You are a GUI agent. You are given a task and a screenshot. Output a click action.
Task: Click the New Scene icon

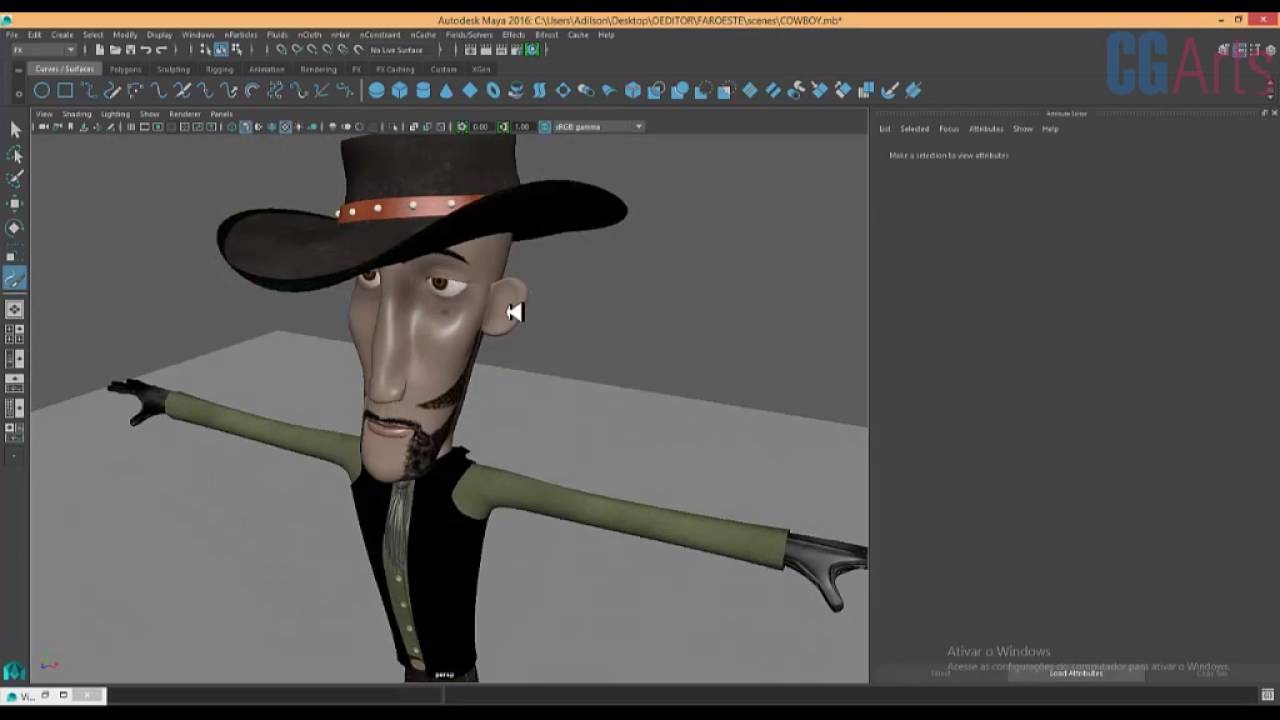click(x=100, y=50)
